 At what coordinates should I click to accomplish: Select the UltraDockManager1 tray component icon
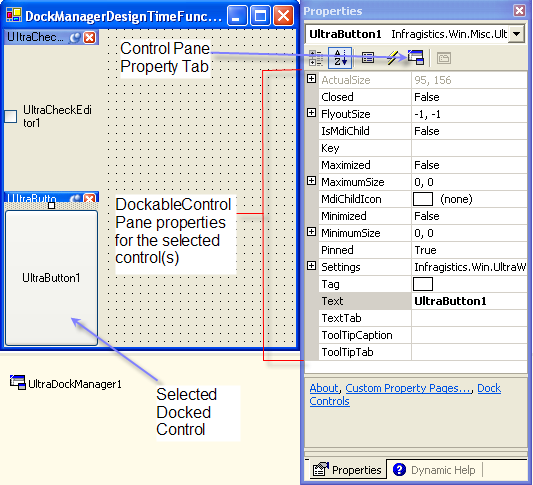tap(18, 382)
